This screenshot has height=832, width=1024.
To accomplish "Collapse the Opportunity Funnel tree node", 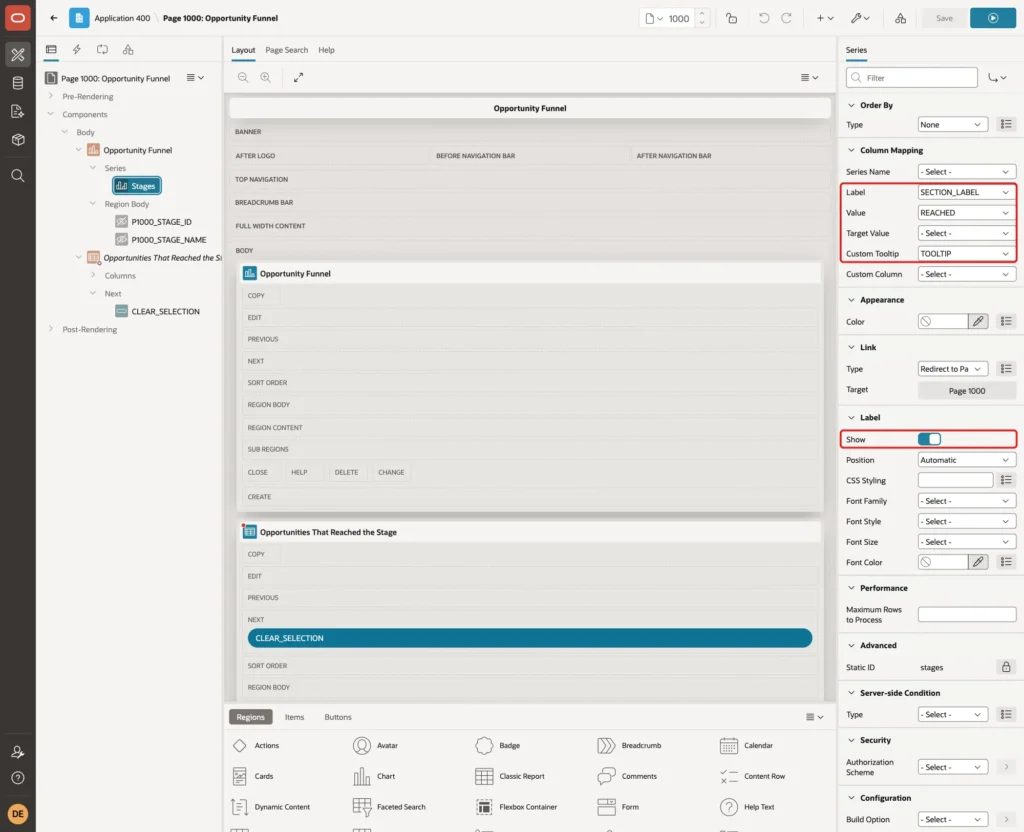I will [78, 150].
